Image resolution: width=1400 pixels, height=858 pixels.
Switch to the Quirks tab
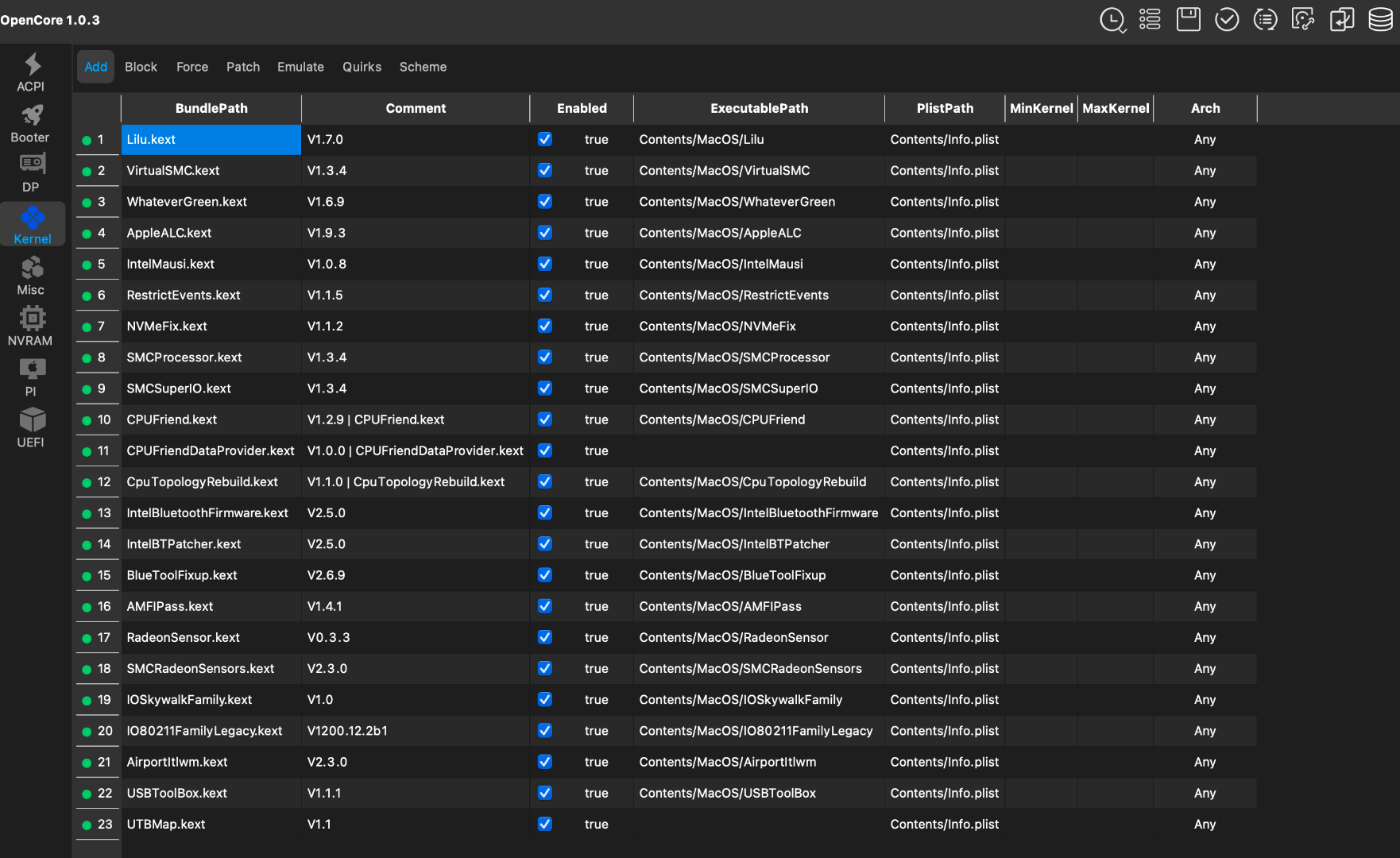click(362, 67)
